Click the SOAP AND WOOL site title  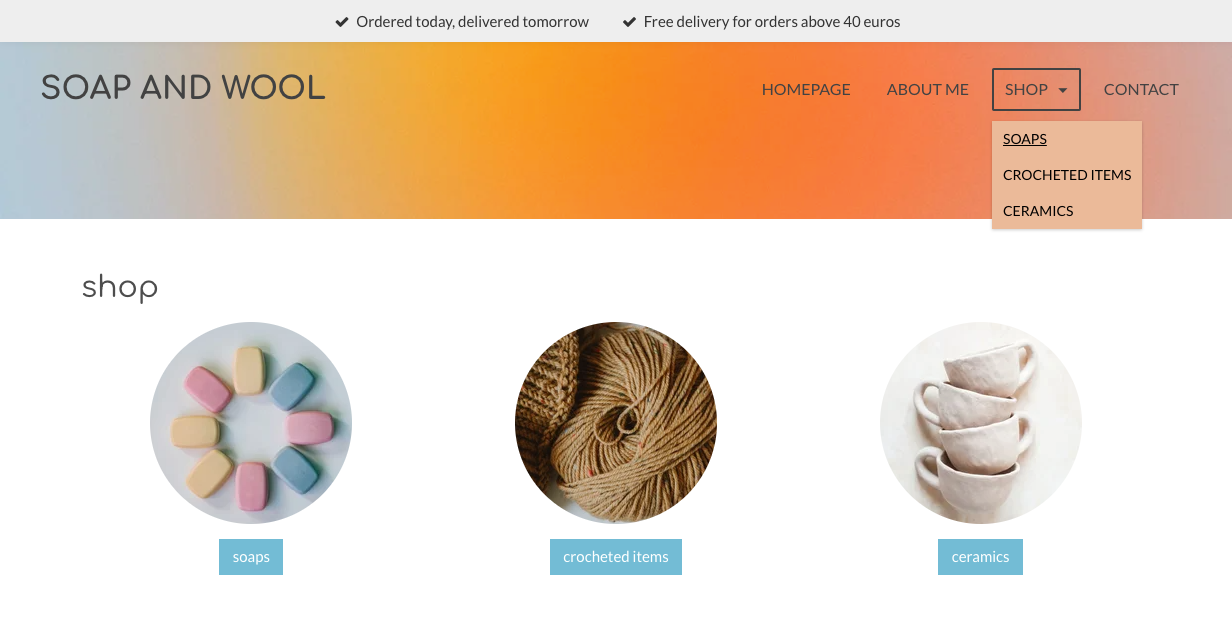[x=183, y=88]
